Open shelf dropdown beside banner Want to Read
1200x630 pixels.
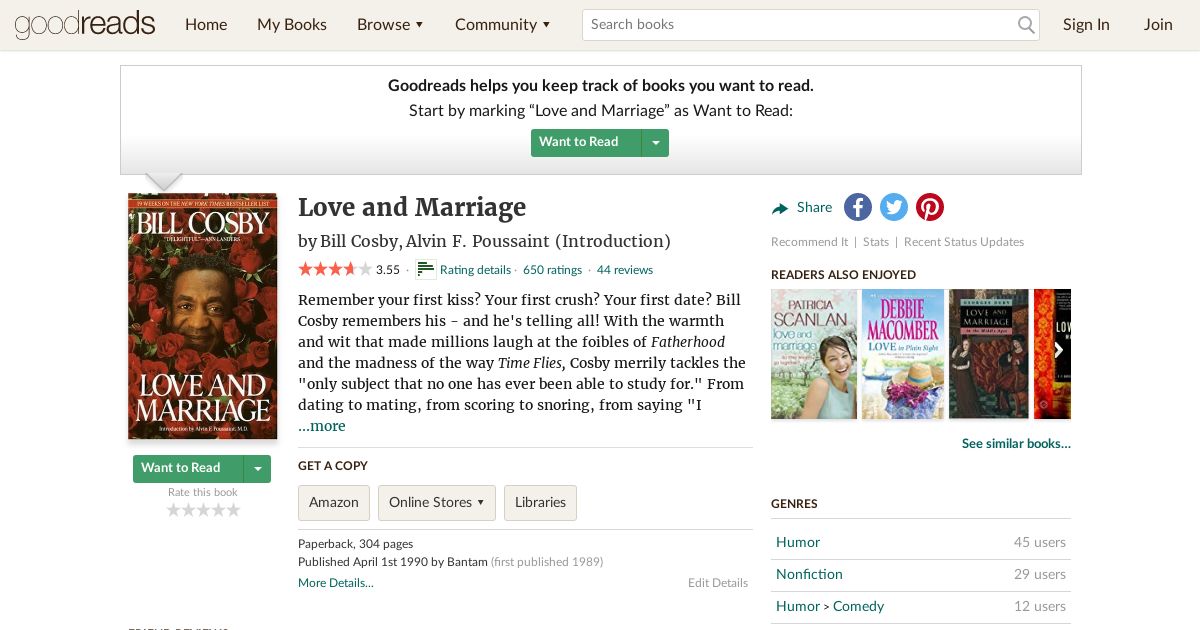pyautogui.click(x=655, y=143)
